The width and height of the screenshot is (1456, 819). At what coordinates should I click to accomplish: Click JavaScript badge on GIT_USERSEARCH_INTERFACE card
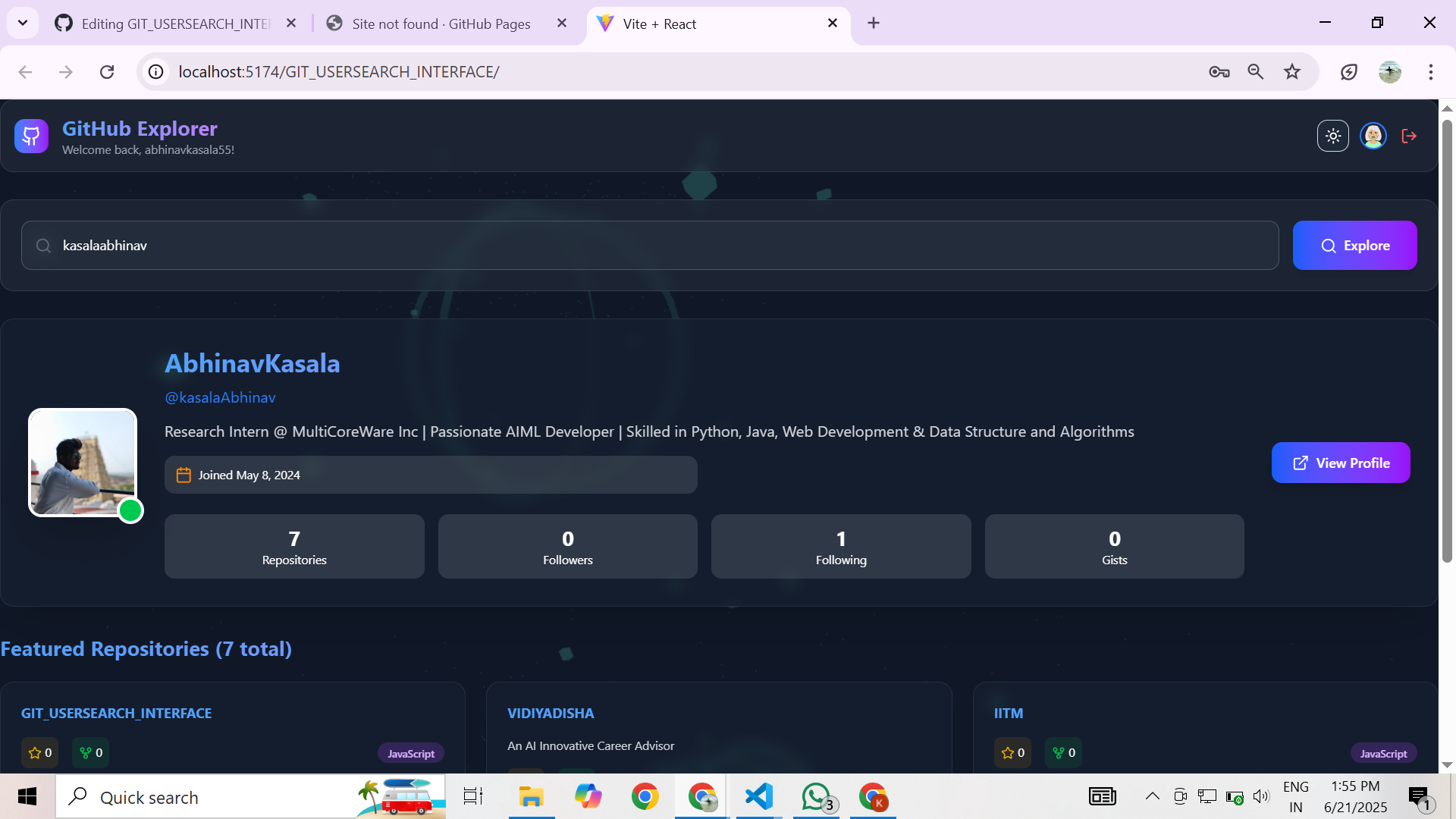coord(411,754)
